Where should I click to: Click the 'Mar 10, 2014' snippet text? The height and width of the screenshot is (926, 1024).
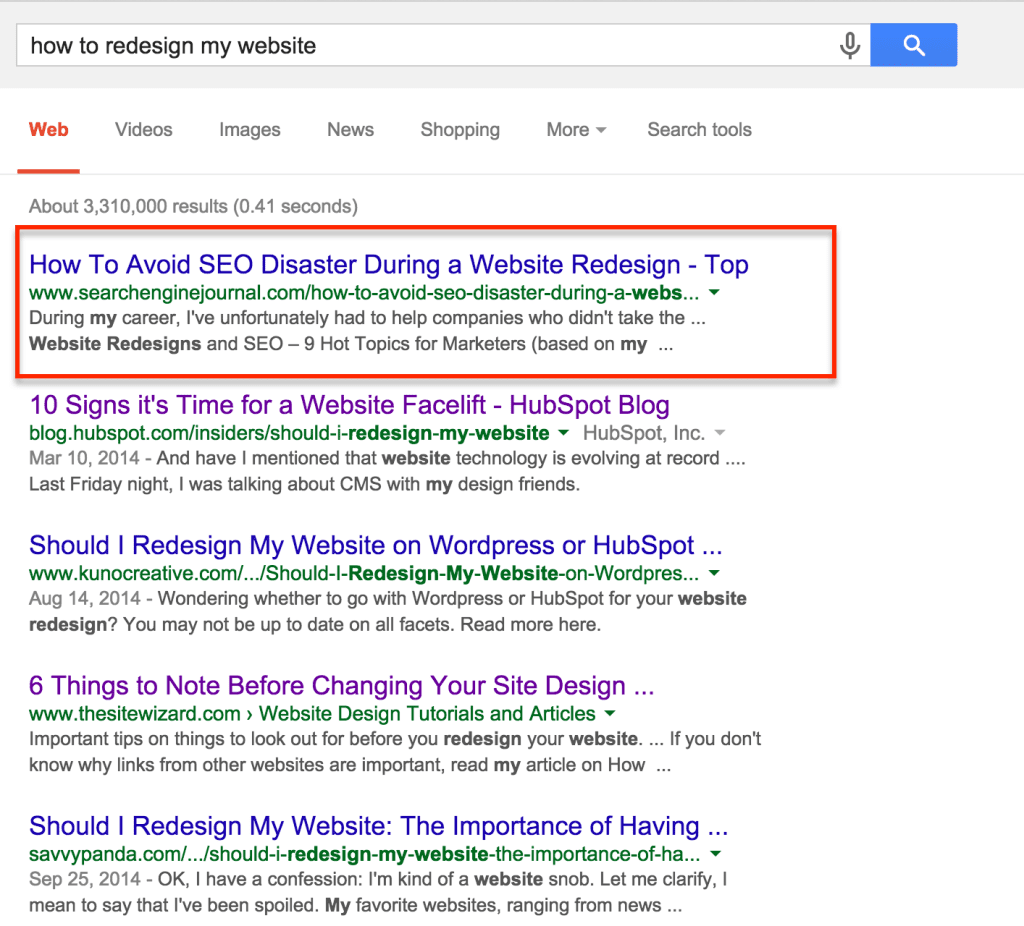coord(84,458)
